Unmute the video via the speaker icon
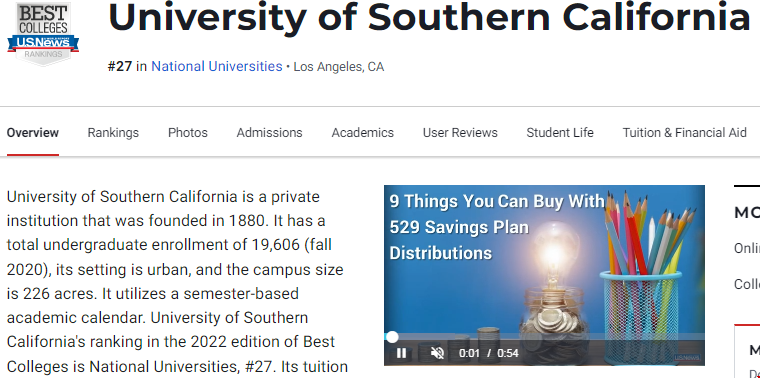 pos(437,353)
